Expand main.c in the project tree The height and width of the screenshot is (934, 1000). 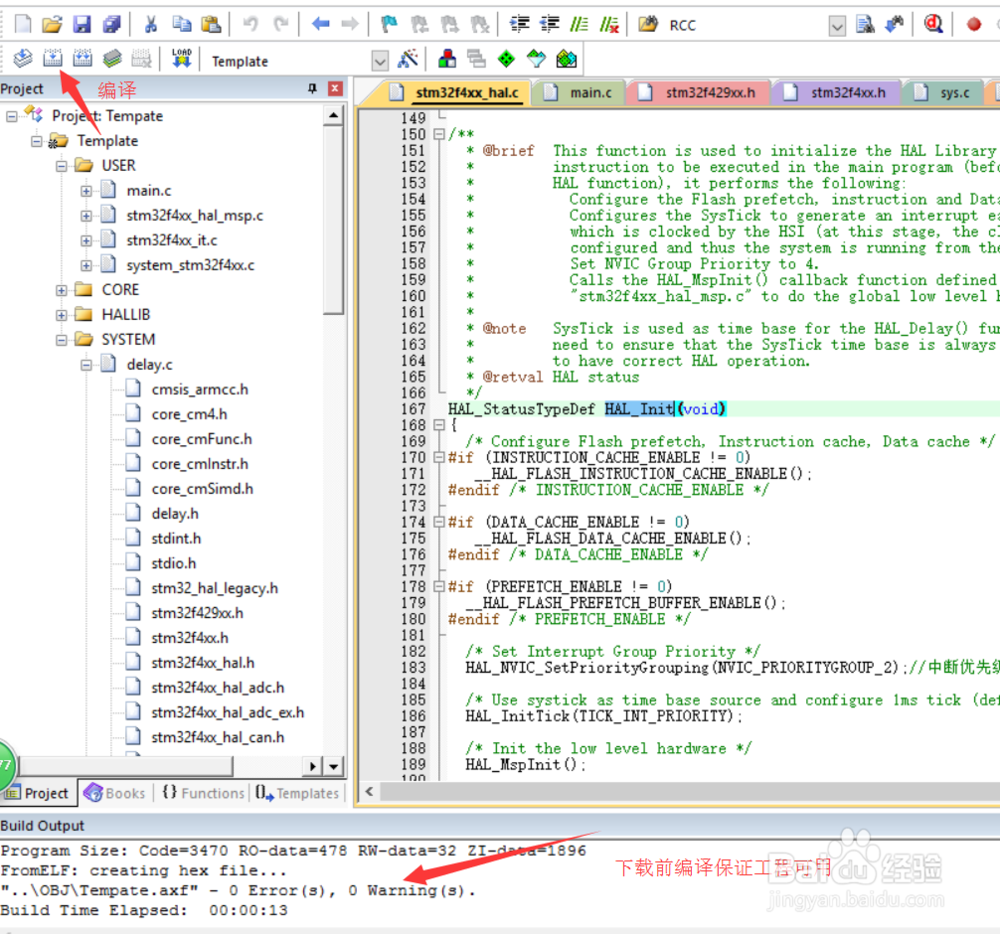[x=86, y=191]
